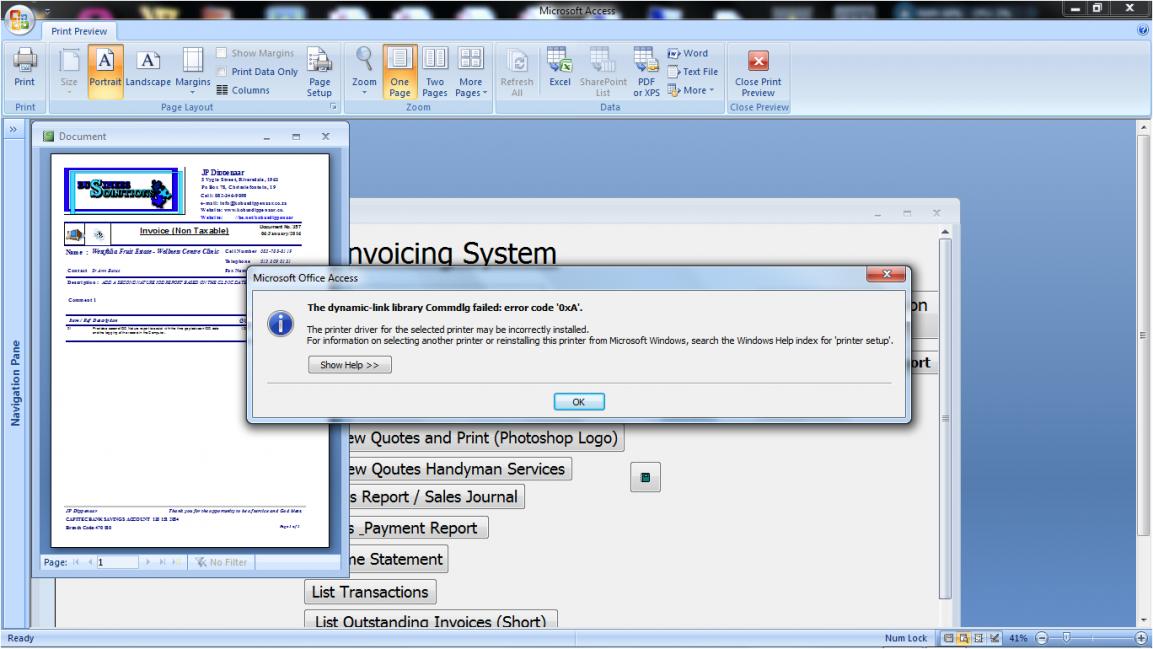Click OK in the error dialog
The image size is (1153, 649).
pos(579,402)
